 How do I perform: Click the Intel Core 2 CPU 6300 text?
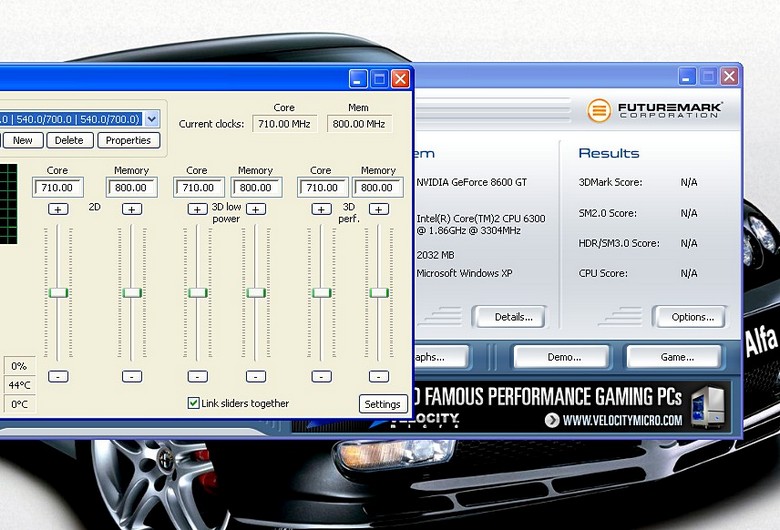click(x=481, y=224)
